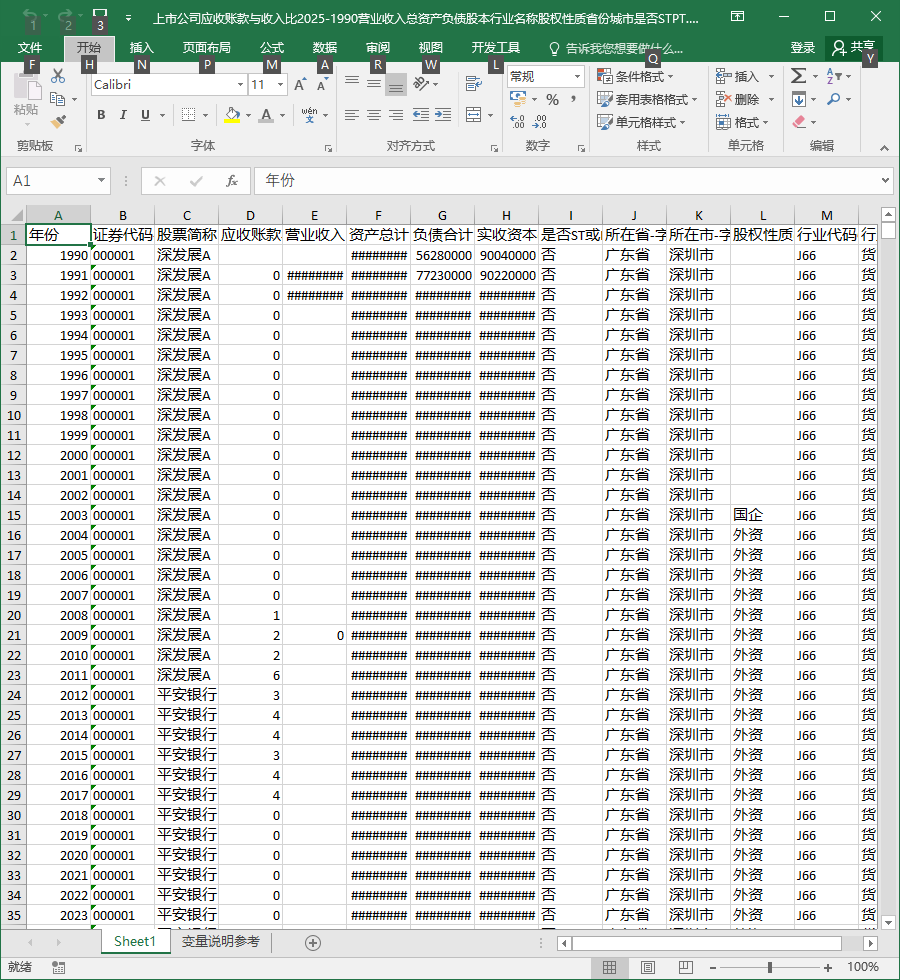Click the new sheet plus button
The width and height of the screenshot is (900, 980).
[313, 942]
